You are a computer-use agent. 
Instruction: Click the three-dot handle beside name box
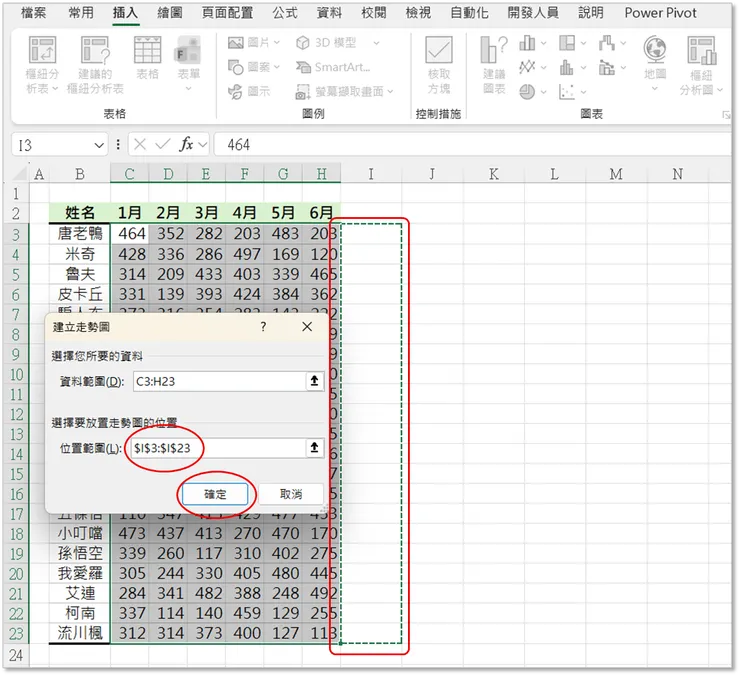118,144
